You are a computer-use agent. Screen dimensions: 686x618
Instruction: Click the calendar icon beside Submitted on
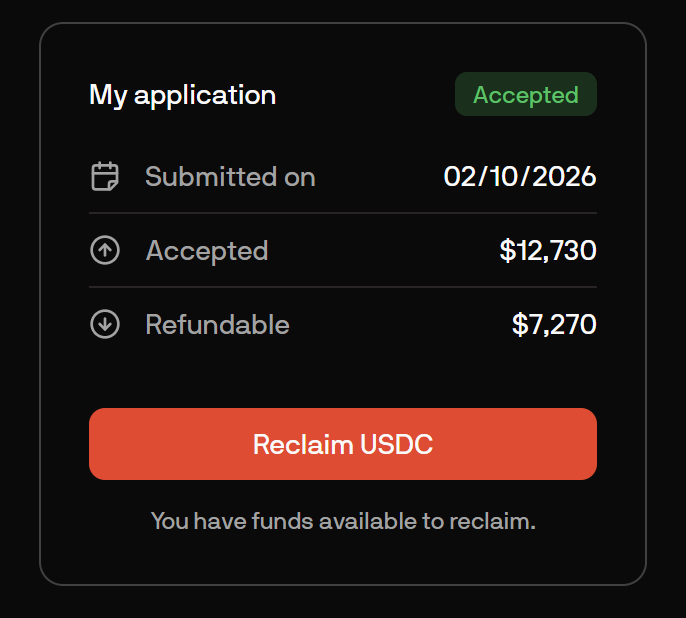point(105,176)
